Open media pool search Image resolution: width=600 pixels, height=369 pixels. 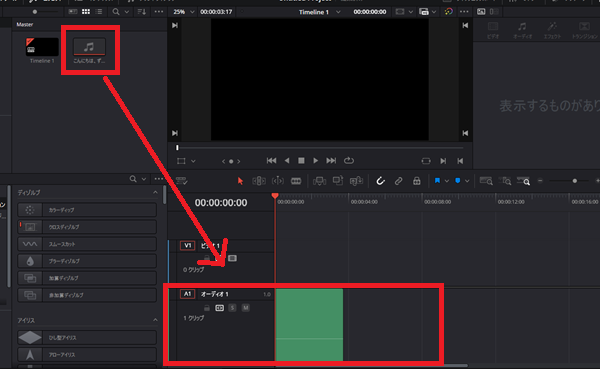(x=116, y=12)
